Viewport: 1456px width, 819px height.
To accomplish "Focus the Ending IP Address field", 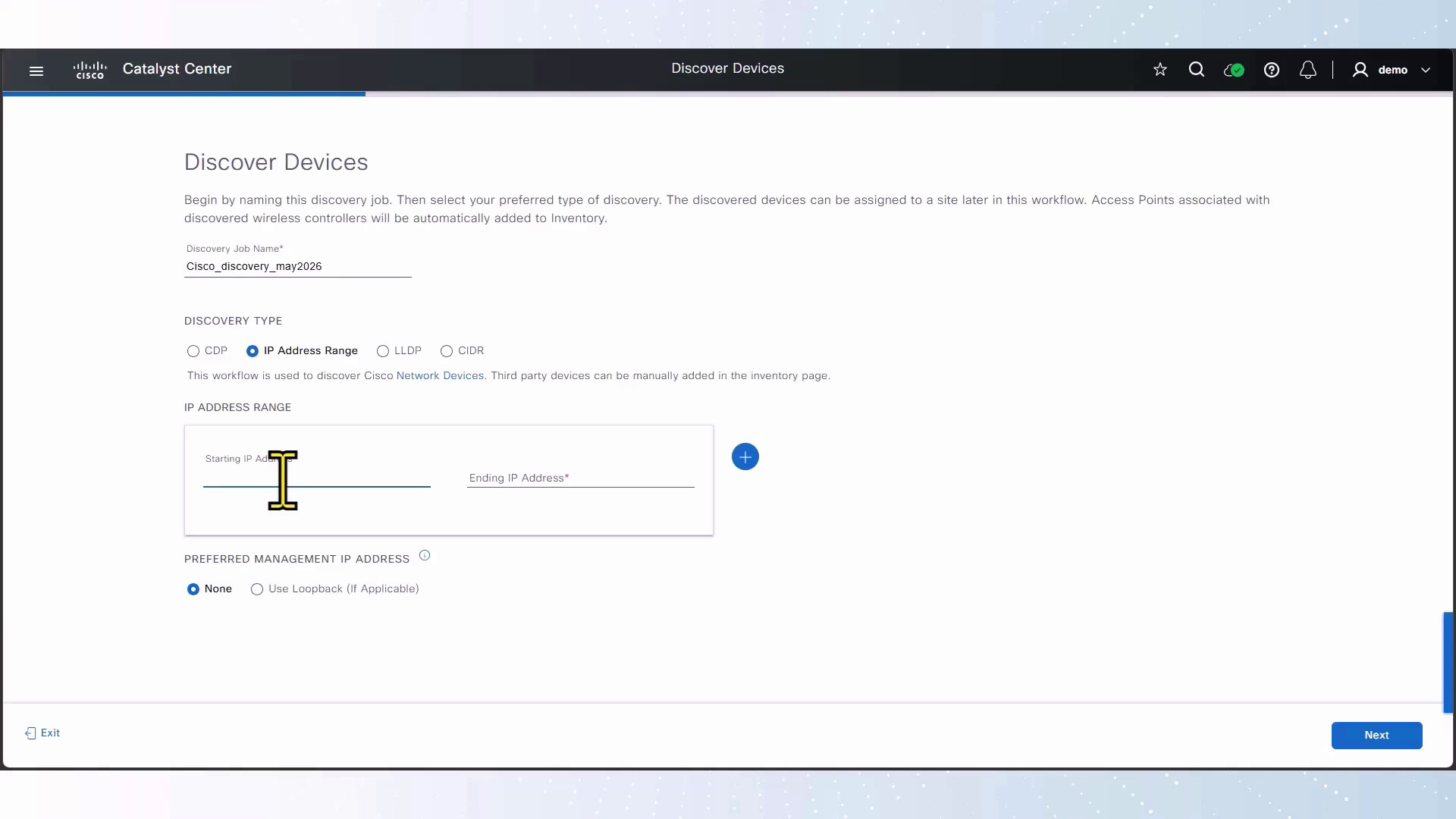I will pos(580,478).
